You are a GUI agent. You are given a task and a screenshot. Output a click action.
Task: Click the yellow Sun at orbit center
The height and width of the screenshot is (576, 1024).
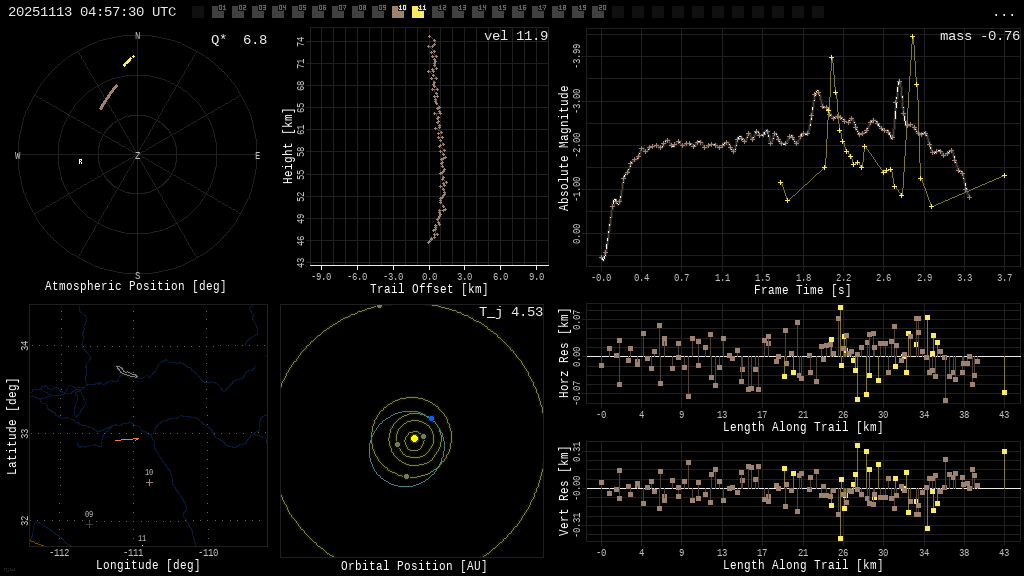414,438
